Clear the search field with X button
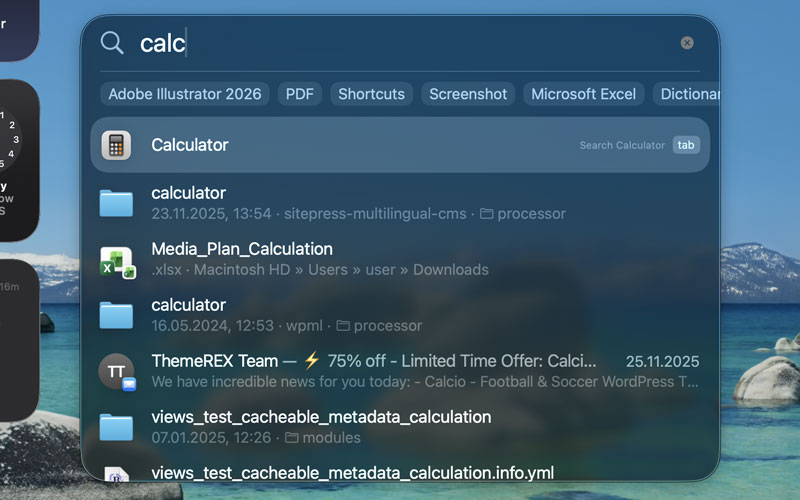This screenshot has height=500, width=800. click(687, 43)
